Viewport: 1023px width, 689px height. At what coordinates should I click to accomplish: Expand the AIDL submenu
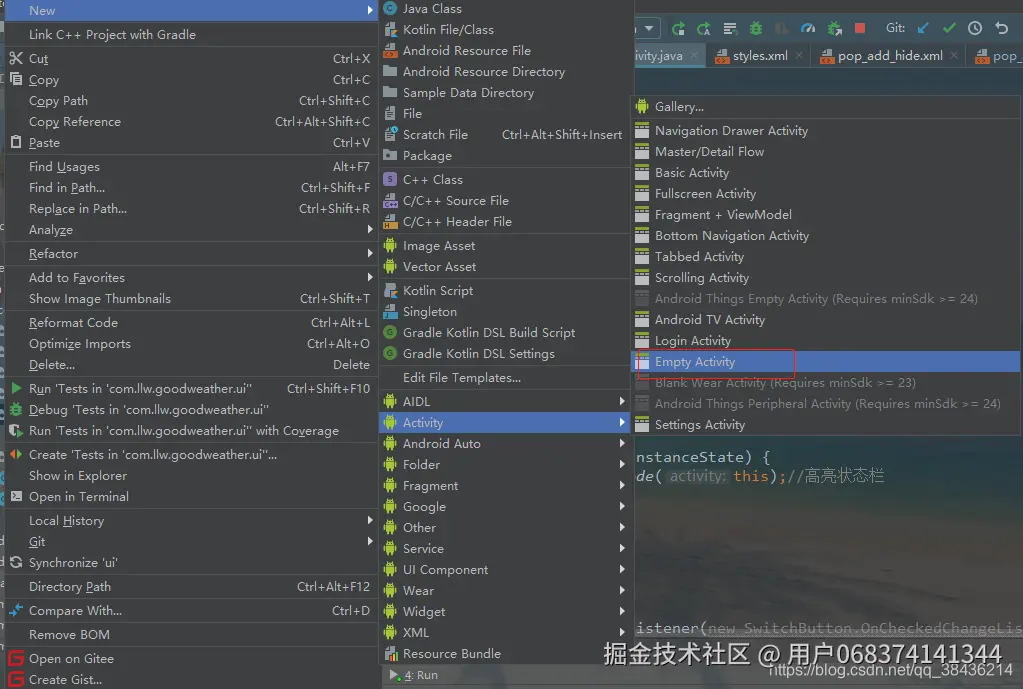pyautogui.click(x=504, y=402)
